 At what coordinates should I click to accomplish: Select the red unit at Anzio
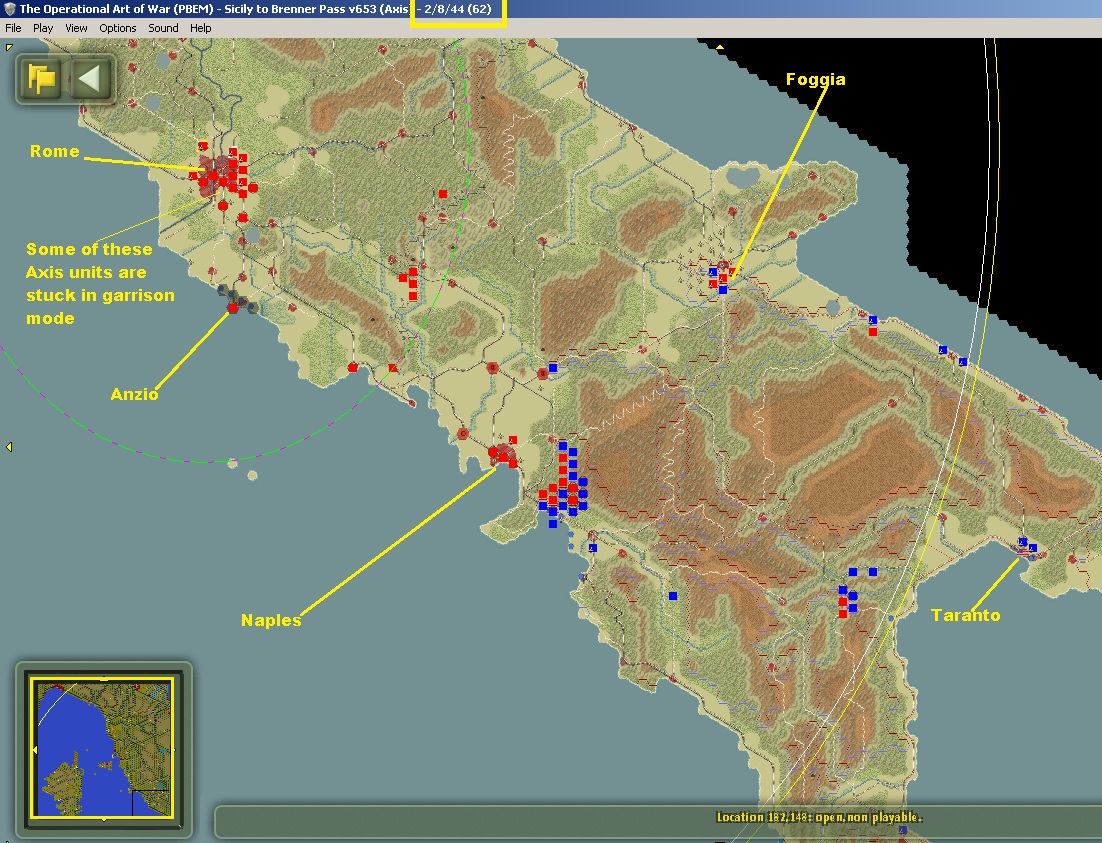coord(233,308)
